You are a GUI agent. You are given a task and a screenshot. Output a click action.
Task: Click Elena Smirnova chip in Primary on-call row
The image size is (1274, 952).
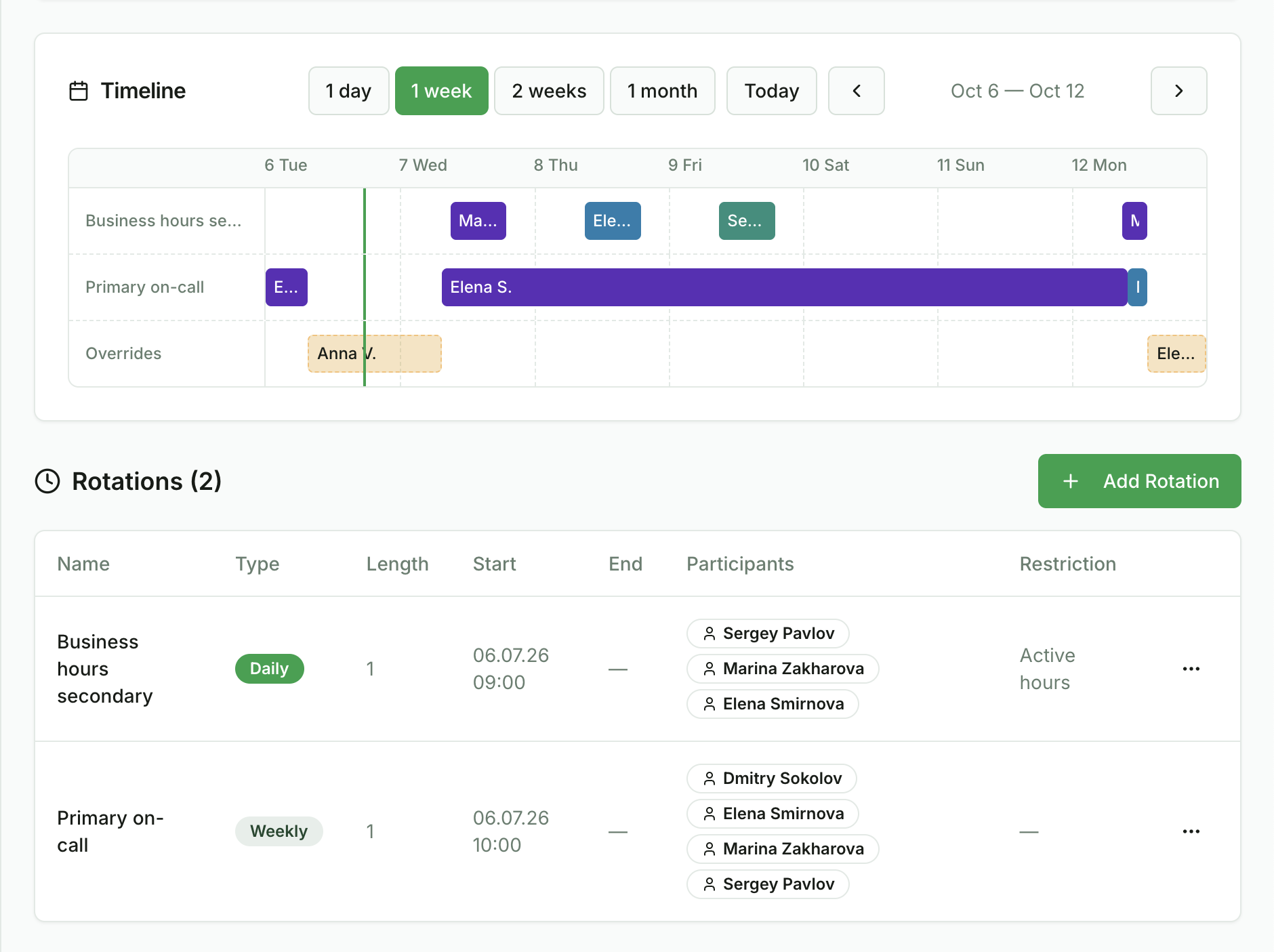773,814
